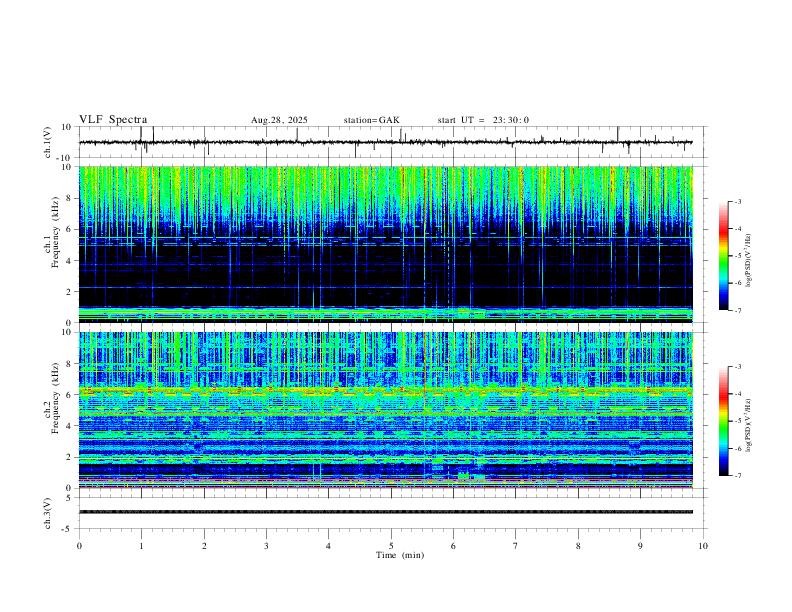Click the time axis tick label "2"
Image resolution: width=792 pixels, height=612 pixels.
(x=204, y=546)
